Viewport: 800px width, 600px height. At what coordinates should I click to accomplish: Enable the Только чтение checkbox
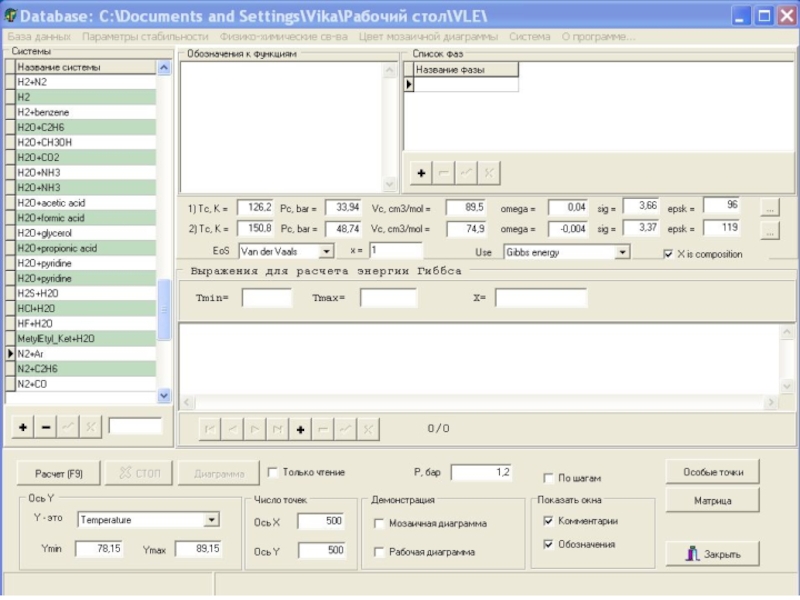coord(272,472)
